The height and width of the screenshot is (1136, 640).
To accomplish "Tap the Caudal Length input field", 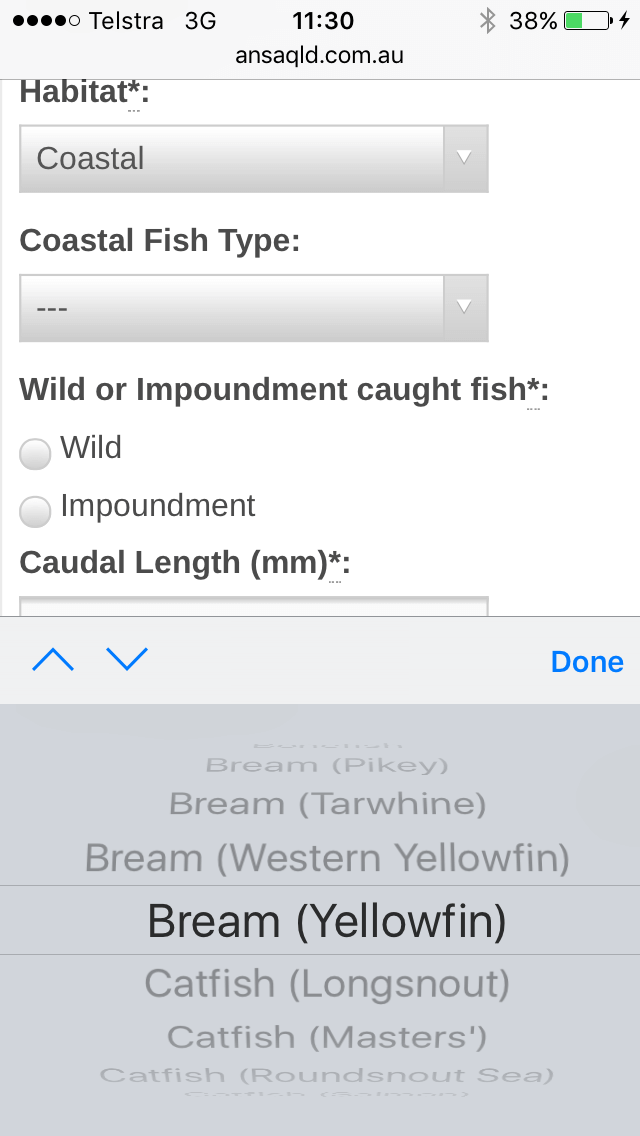I will pyautogui.click(x=254, y=606).
